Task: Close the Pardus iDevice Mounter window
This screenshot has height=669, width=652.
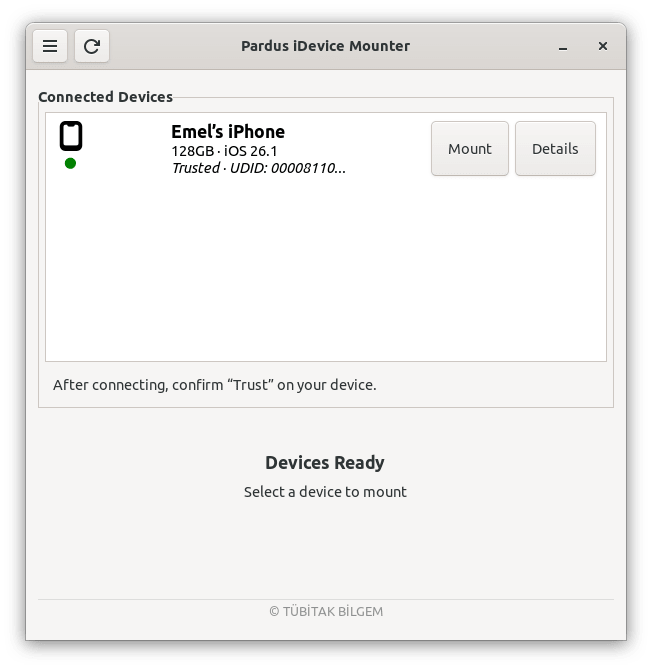Action: pyautogui.click(x=603, y=46)
